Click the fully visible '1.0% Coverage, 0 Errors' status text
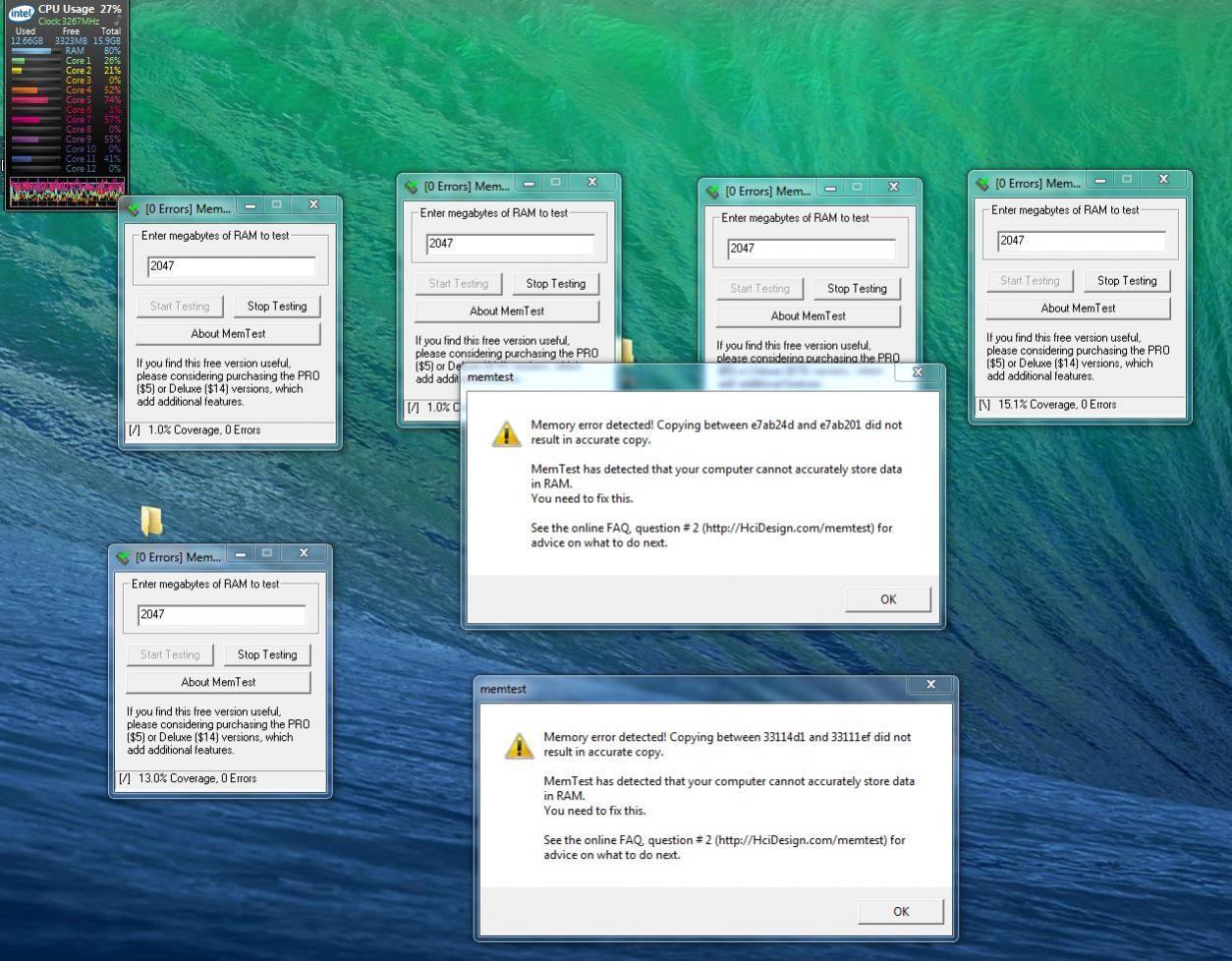Screen dimensions: 1232x961 pos(204,429)
